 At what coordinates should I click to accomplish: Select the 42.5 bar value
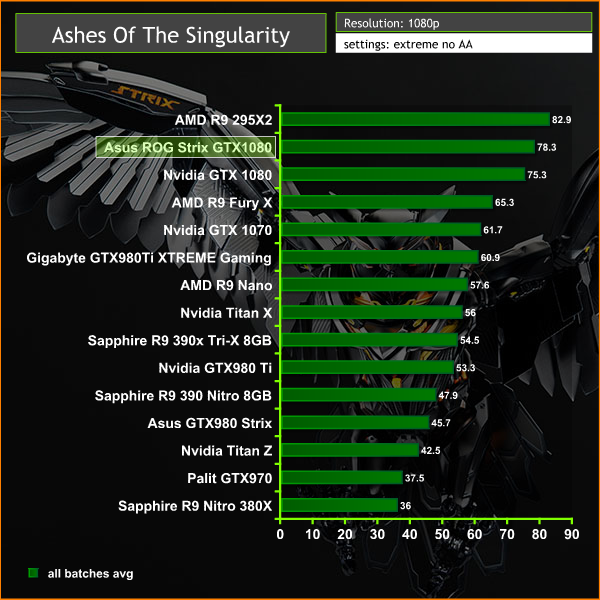[430, 450]
